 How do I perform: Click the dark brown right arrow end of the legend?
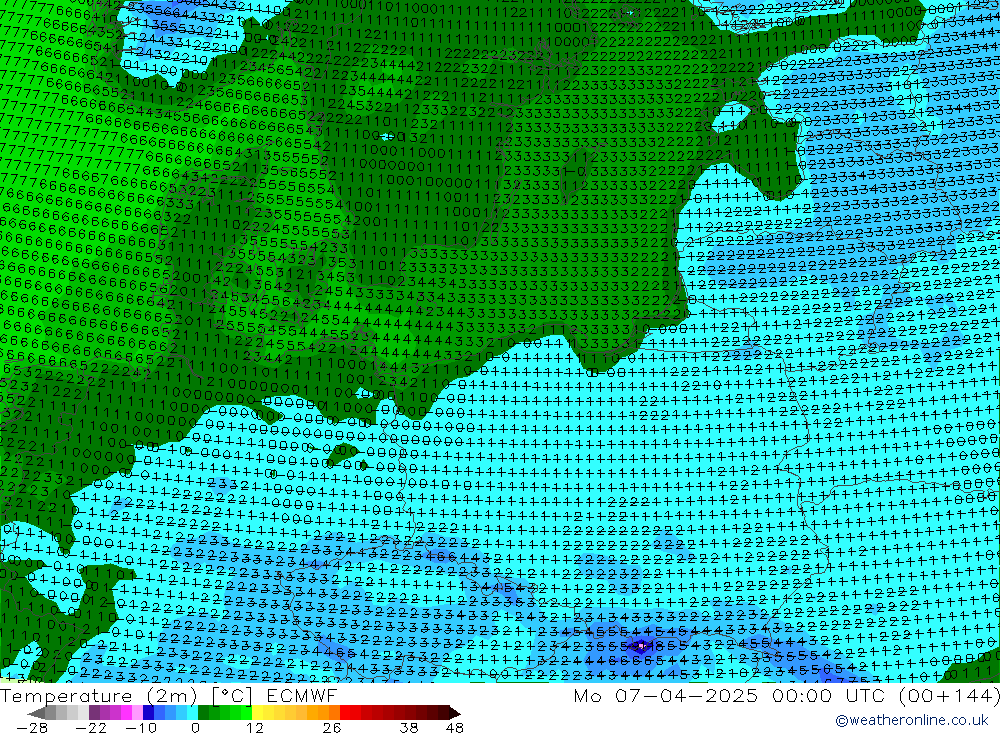click(x=455, y=713)
